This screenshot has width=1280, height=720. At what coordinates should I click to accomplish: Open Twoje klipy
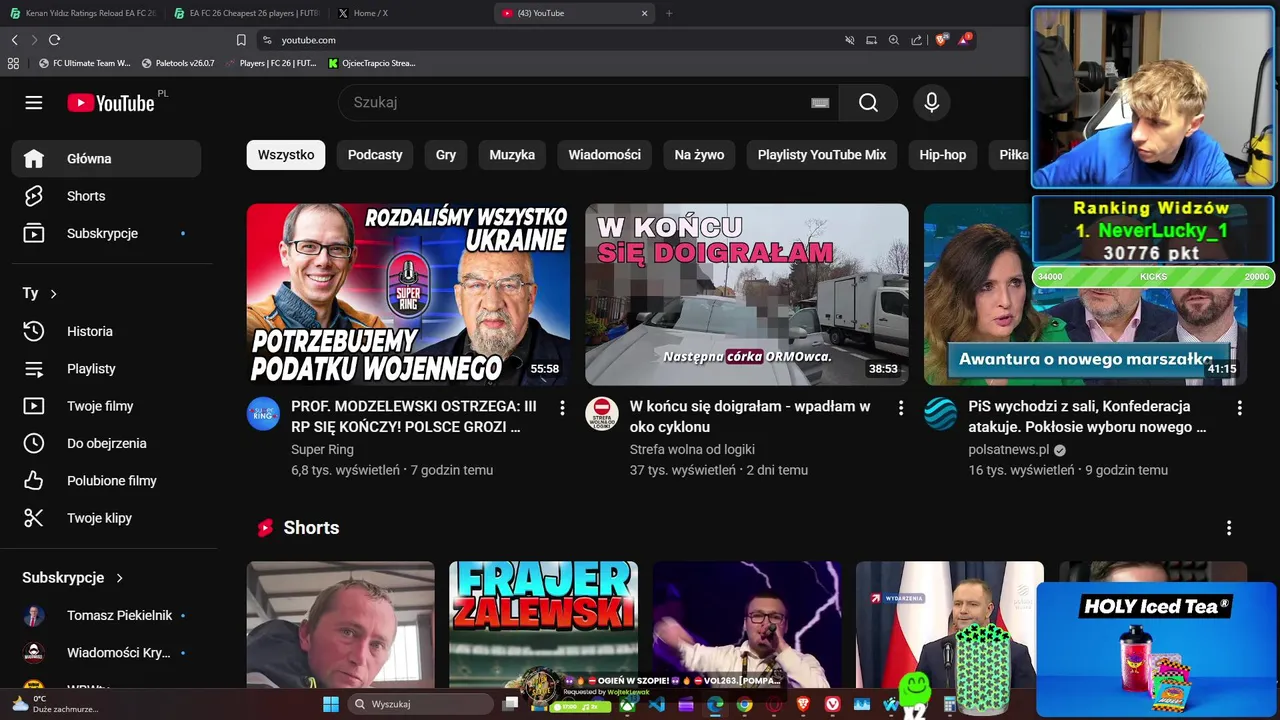coord(107,518)
